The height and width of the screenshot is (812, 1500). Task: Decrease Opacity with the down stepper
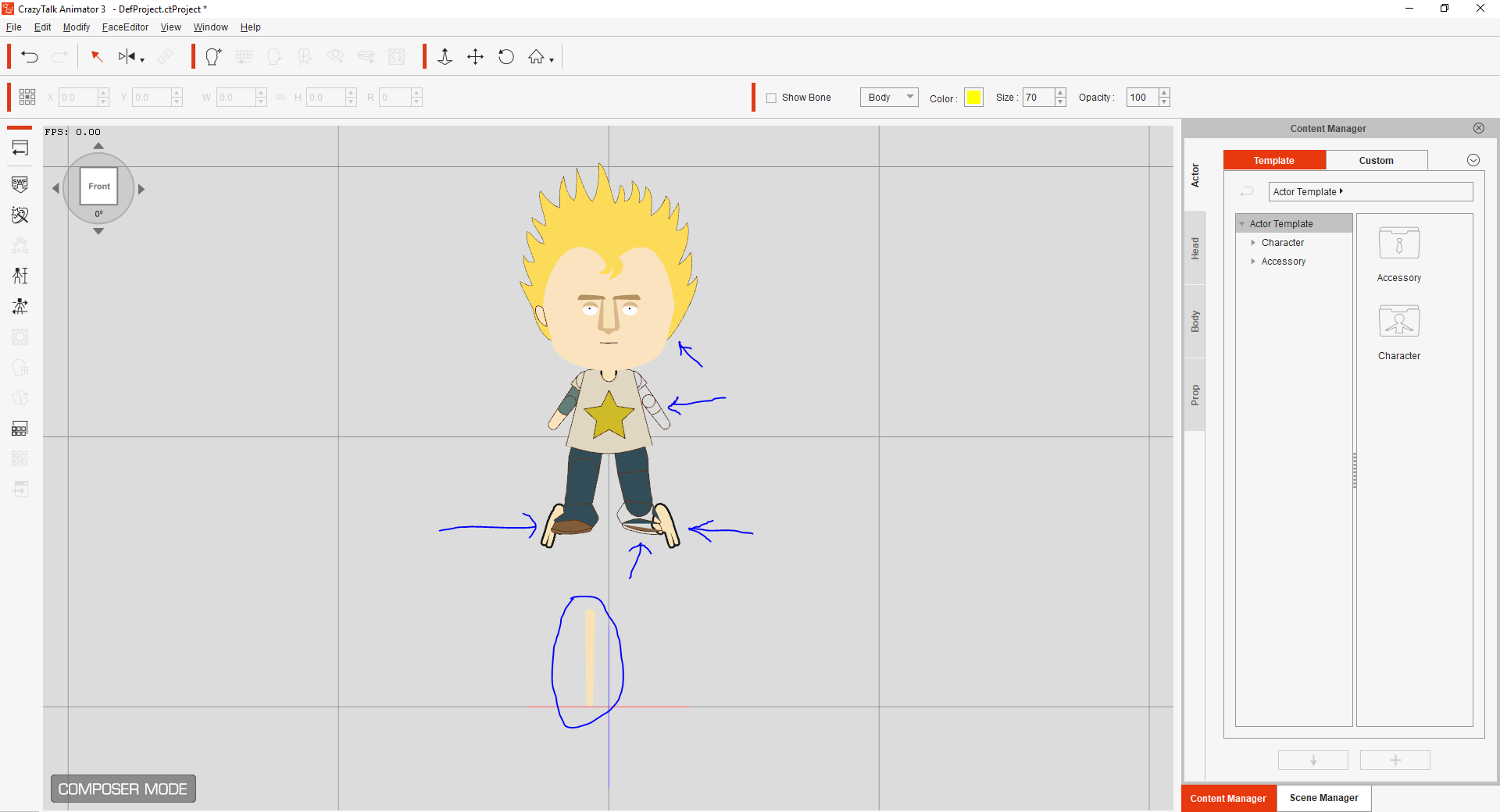pos(1164,101)
